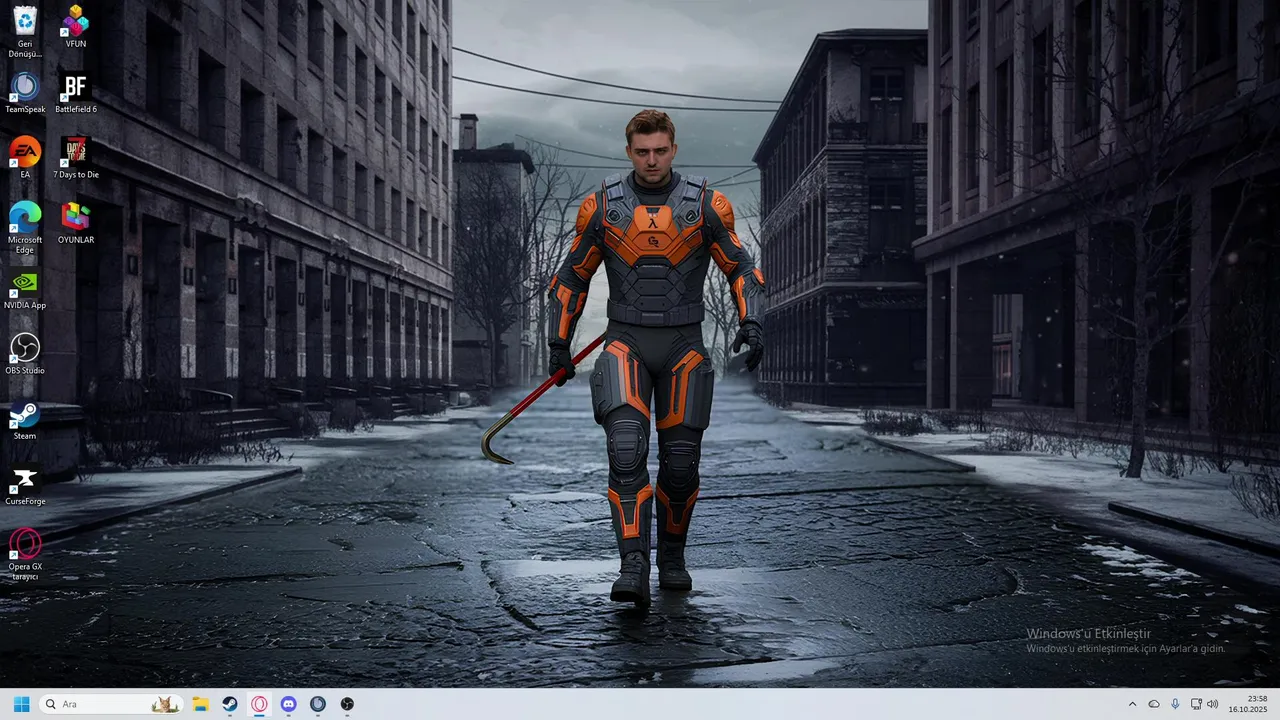
Task: Open Discord from the taskbar
Action: click(x=289, y=704)
